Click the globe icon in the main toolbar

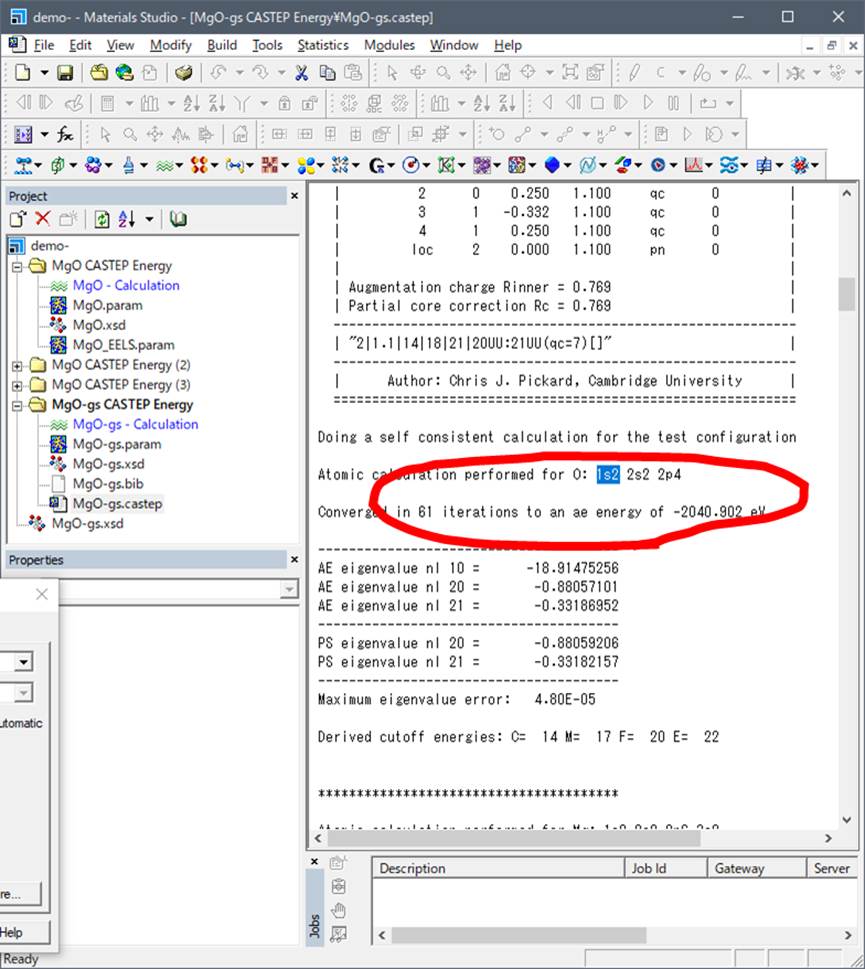coord(124,73)
